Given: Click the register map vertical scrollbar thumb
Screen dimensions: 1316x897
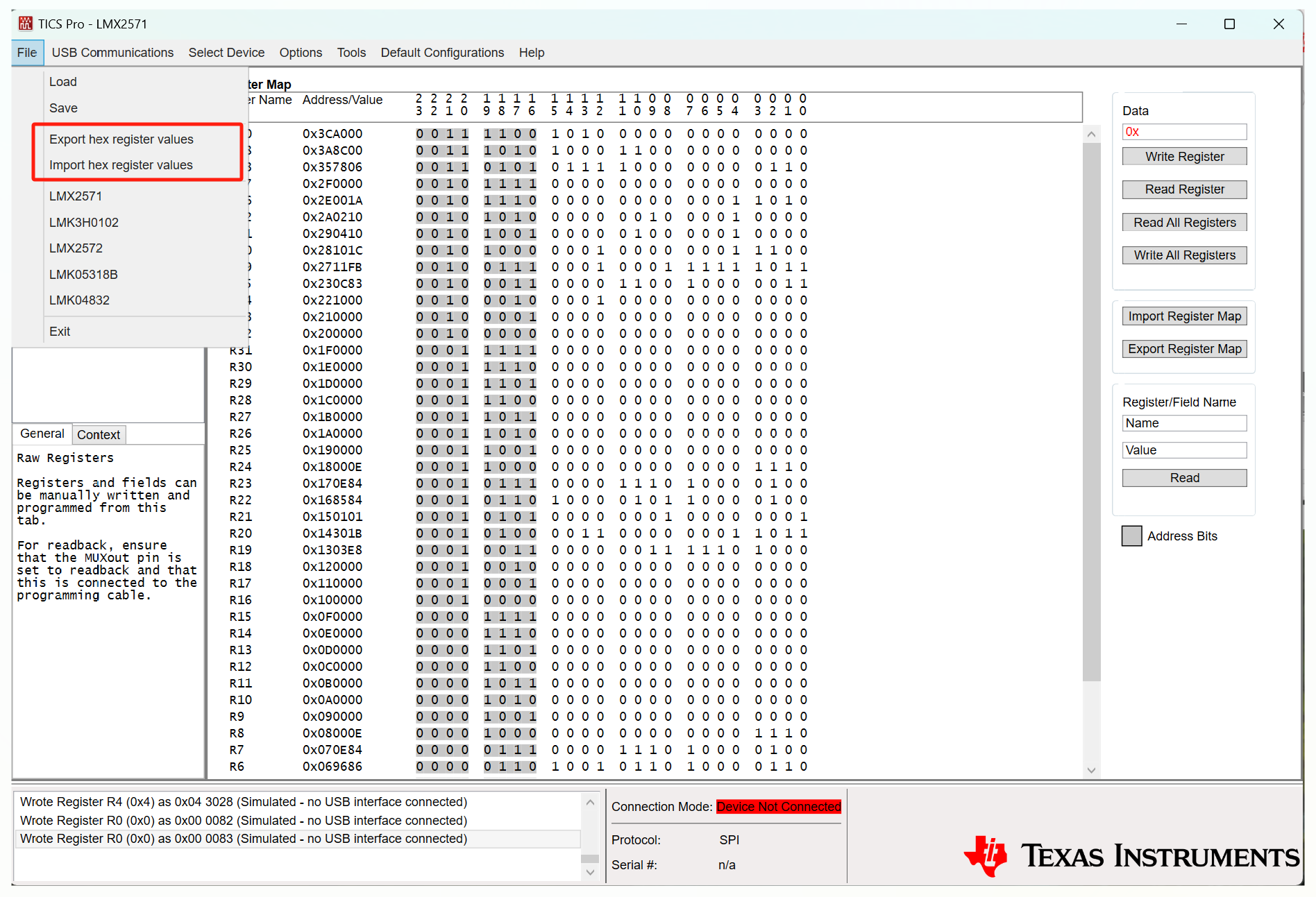Looking at the screenshot, I should tap(1091, 412).
